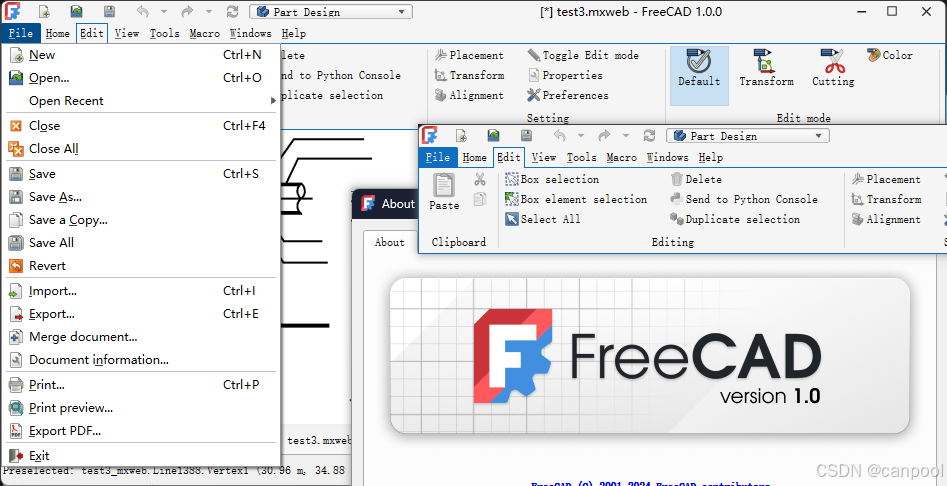This screenshot has height=486, width=947.
Task: Choose Save from the File menu
Action: coord(141,174)
